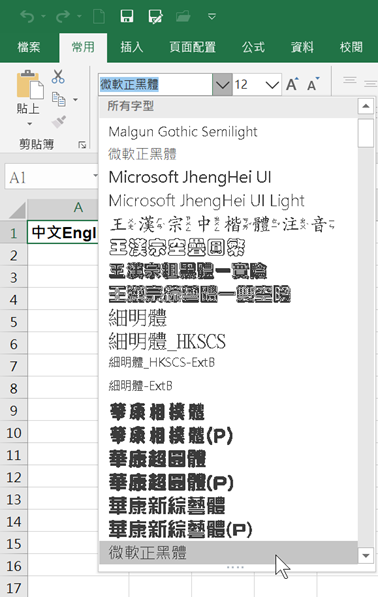Click the Name Box showing A1

point(48,178)
